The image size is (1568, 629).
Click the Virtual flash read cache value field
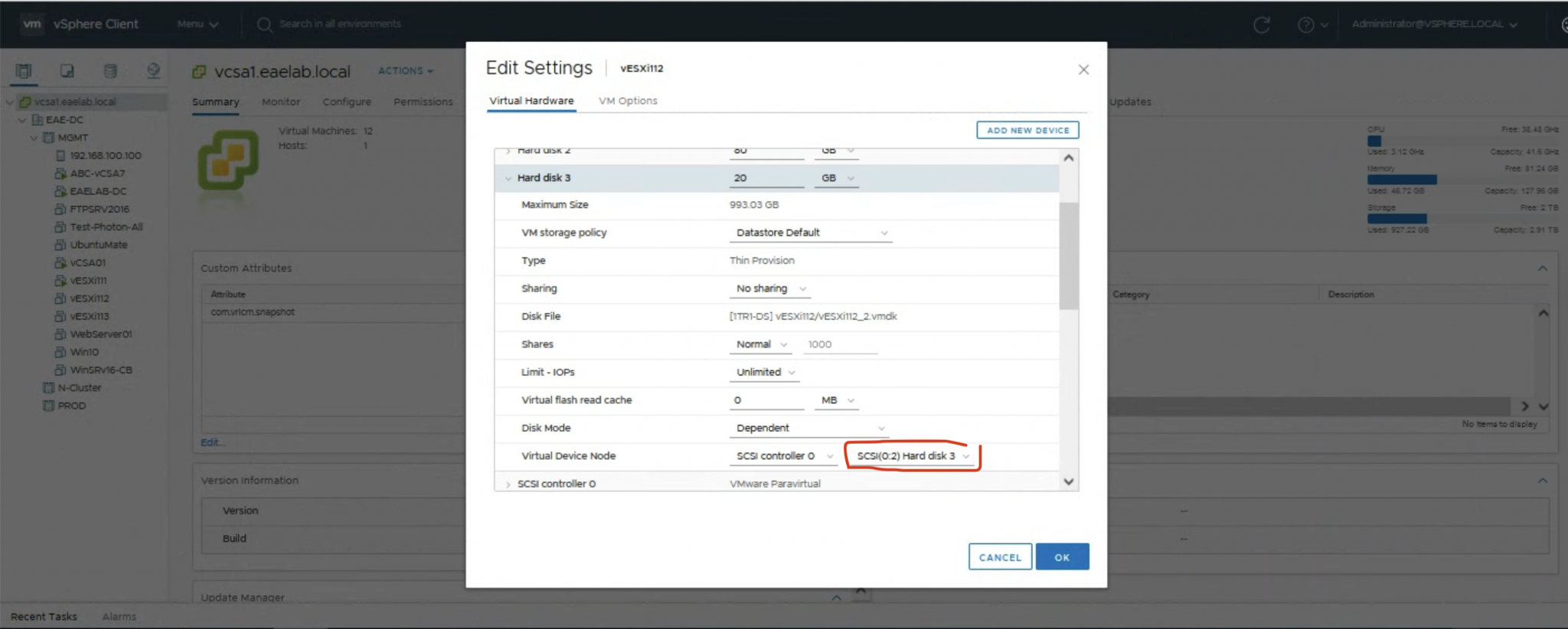(766, 400)
